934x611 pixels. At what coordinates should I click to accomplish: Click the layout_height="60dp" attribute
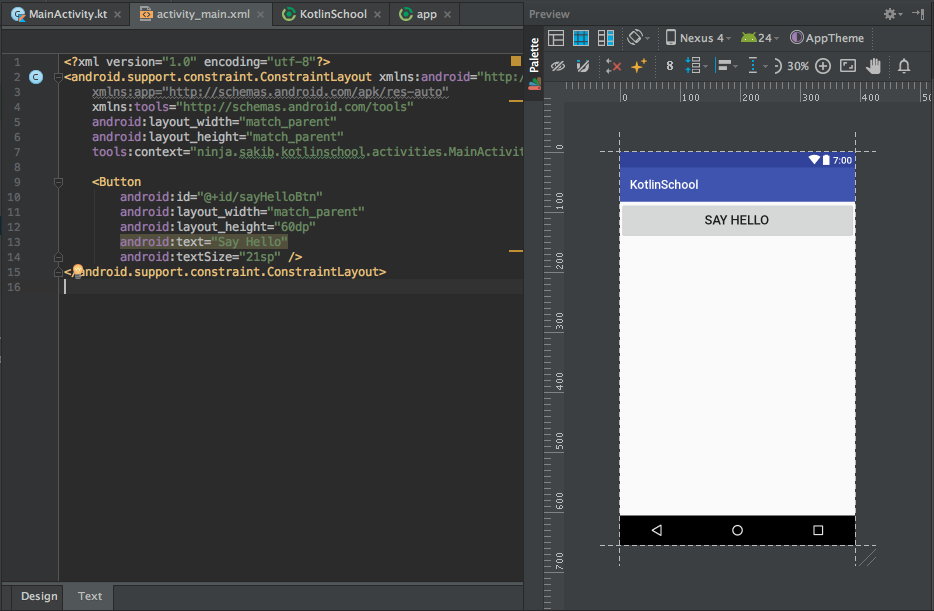click(217, 227)
